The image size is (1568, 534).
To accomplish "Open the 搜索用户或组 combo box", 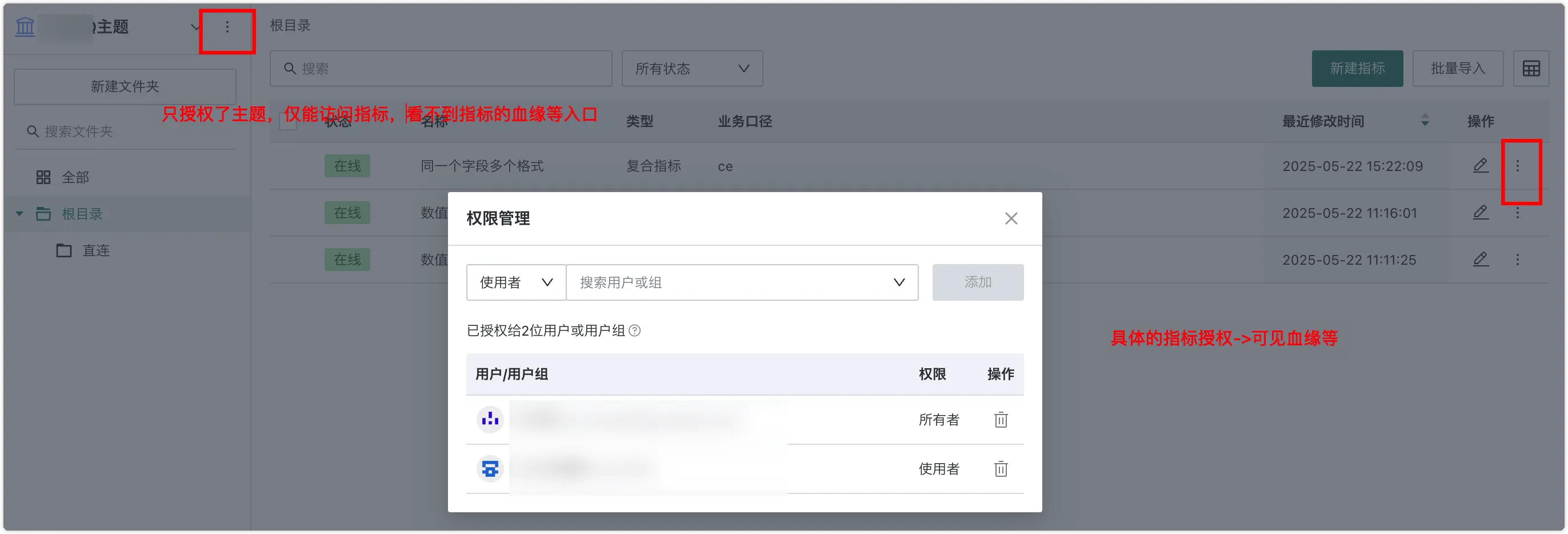I will [x=742, y=282].
